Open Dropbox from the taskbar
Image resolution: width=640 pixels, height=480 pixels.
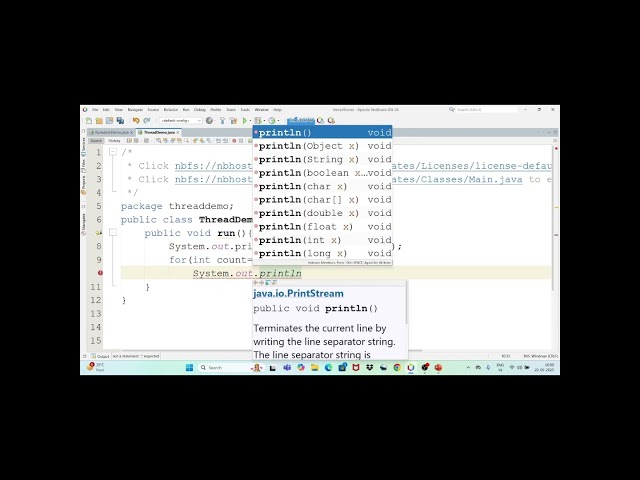[370, 368]
